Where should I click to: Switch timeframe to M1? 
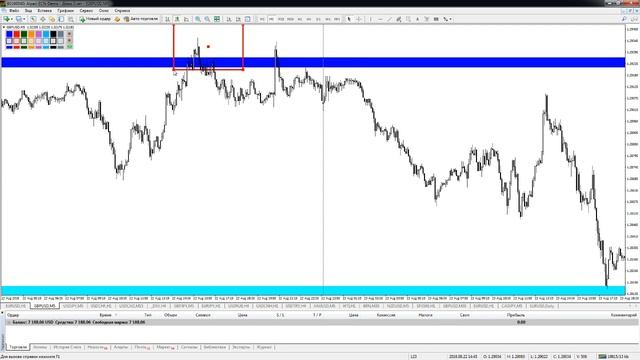[x=262, y=19]
